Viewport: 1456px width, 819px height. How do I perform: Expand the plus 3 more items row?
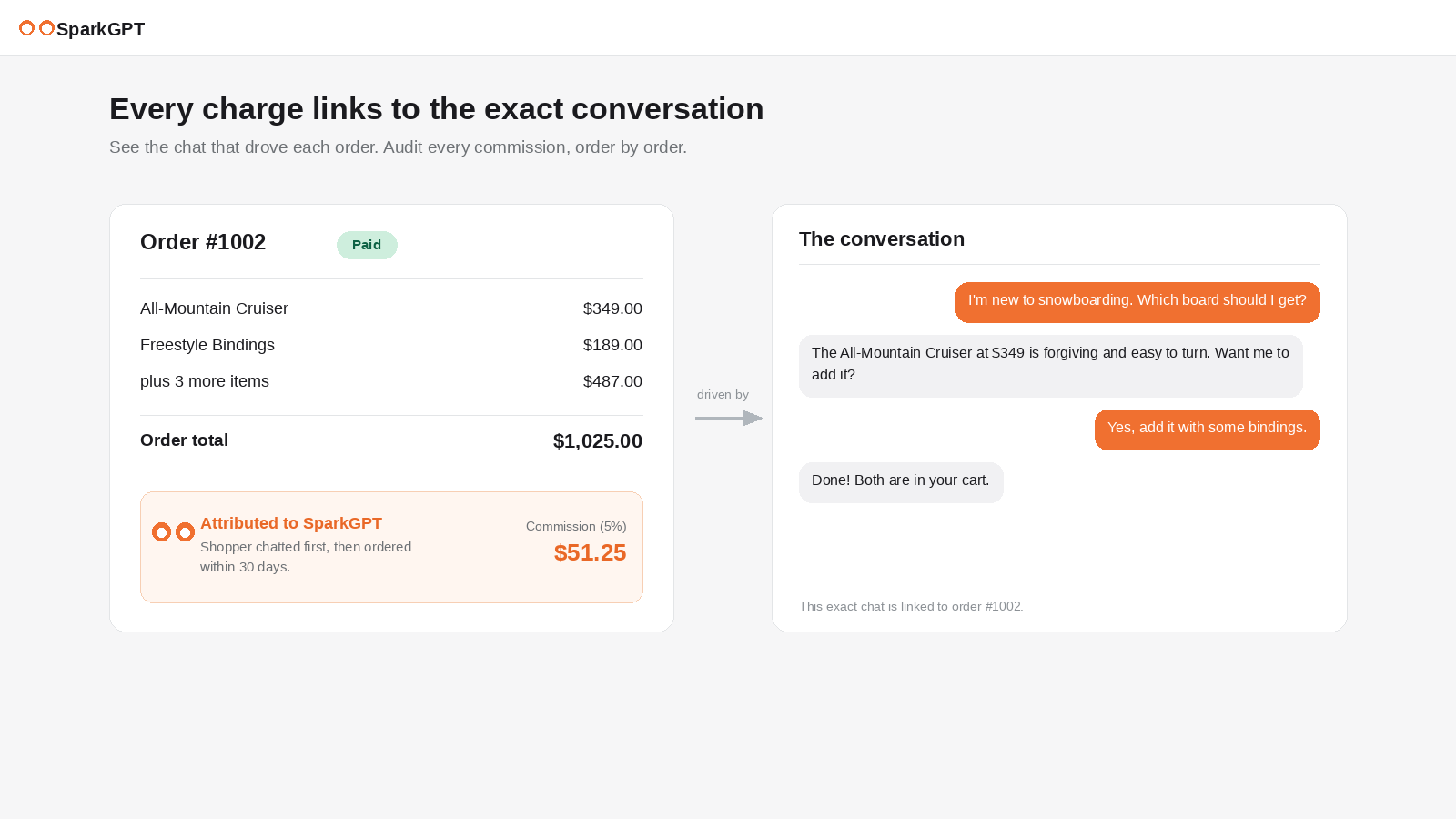pos(391,381)
